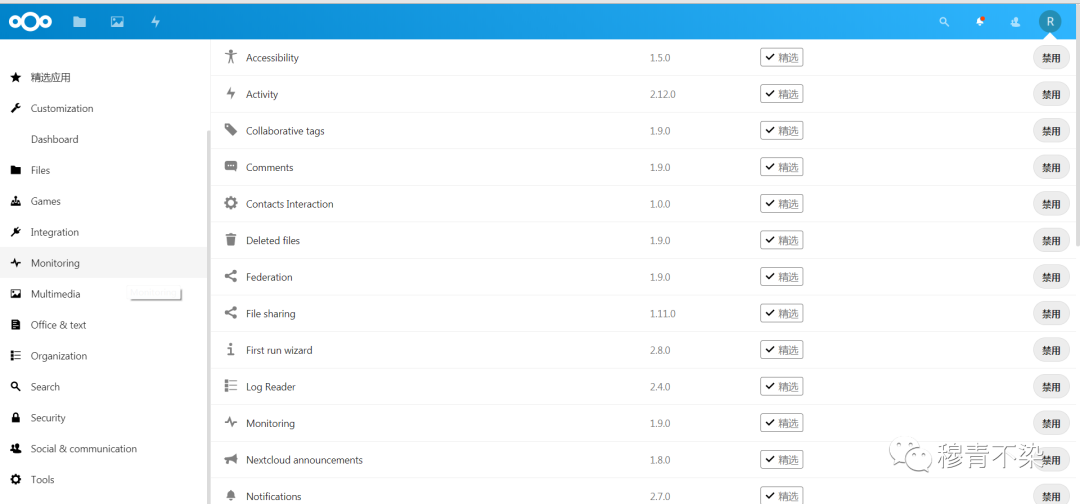Click the Notifications row bell icon

(x=231, y=496)
